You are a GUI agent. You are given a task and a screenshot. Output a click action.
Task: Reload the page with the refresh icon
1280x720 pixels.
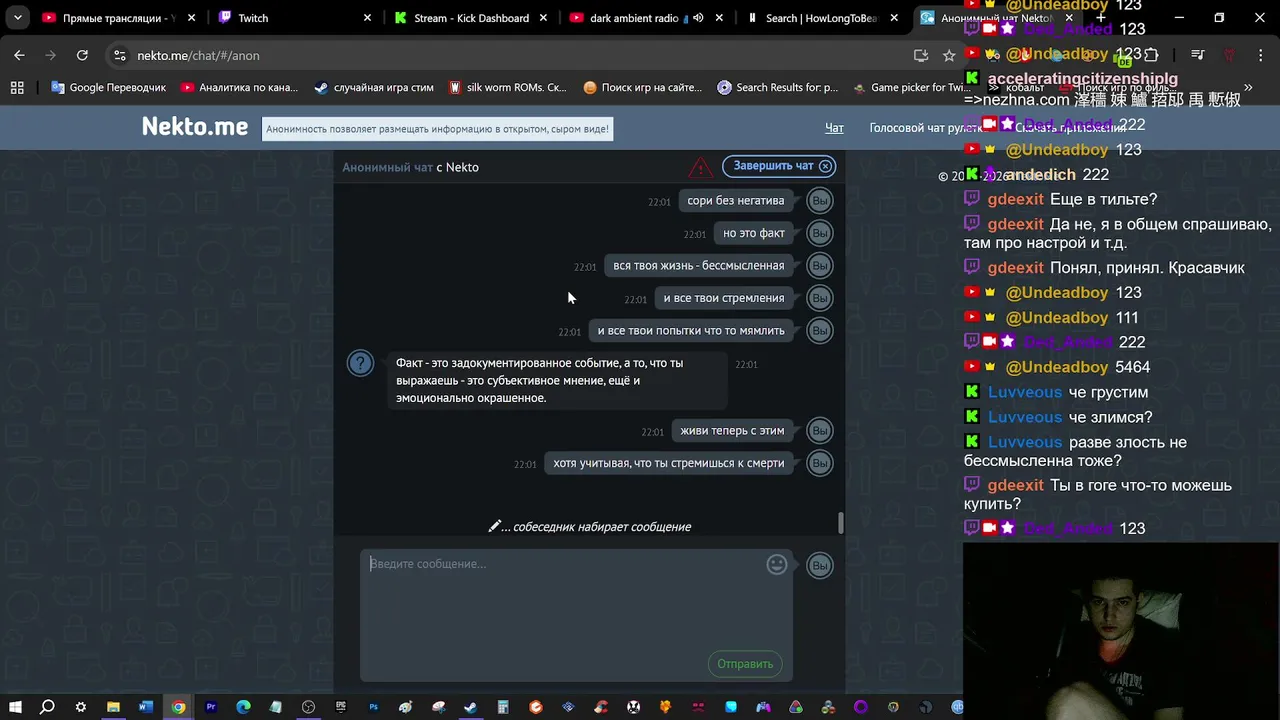tap(82, 56)
